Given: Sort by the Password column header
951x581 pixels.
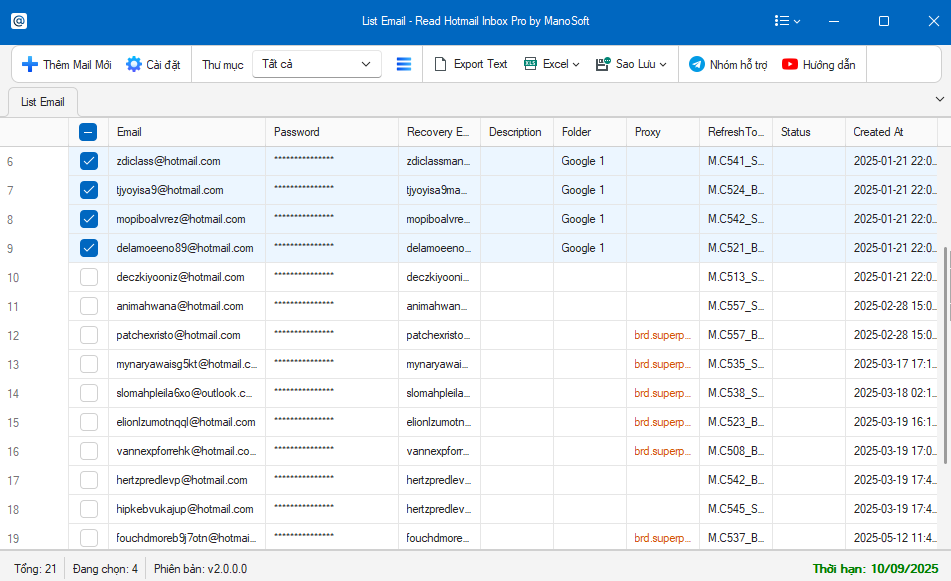Looking at the screenshot, I should 332,132.
